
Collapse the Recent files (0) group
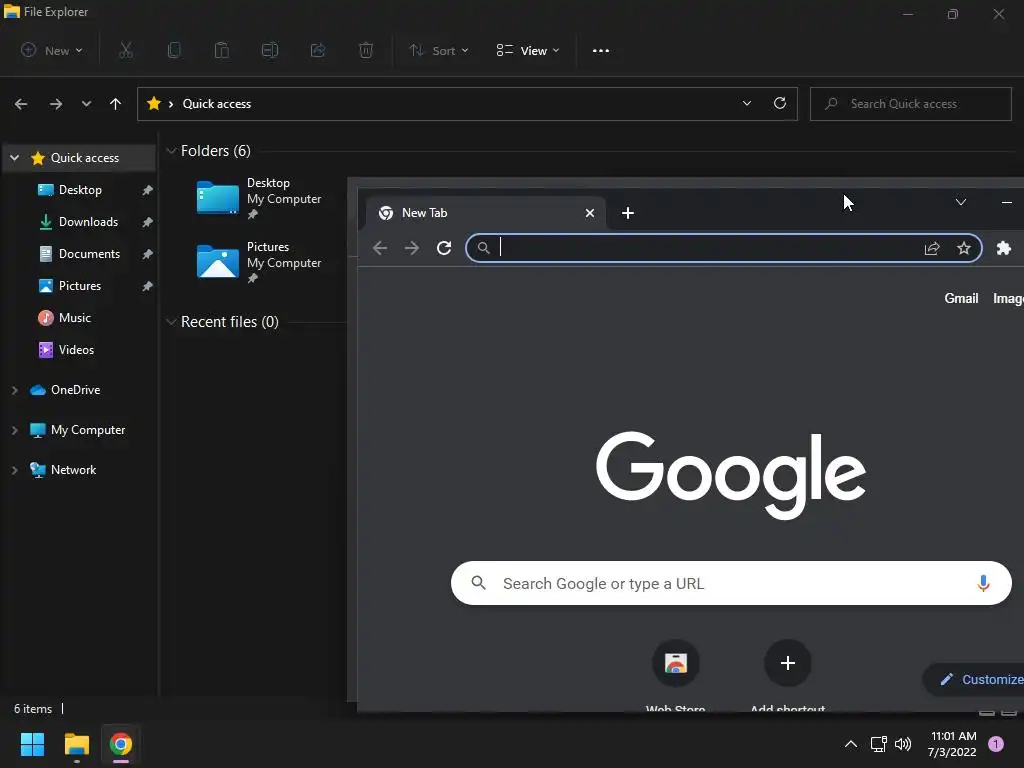(x=171, y=322)
